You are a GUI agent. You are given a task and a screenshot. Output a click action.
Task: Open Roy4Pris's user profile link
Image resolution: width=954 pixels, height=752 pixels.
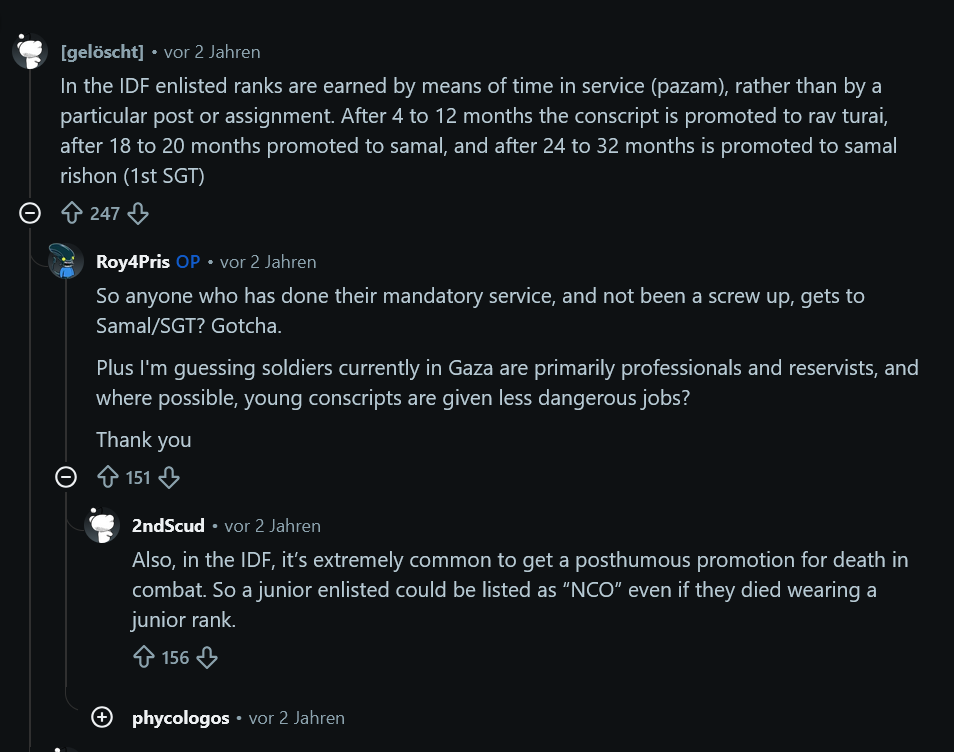133,262
